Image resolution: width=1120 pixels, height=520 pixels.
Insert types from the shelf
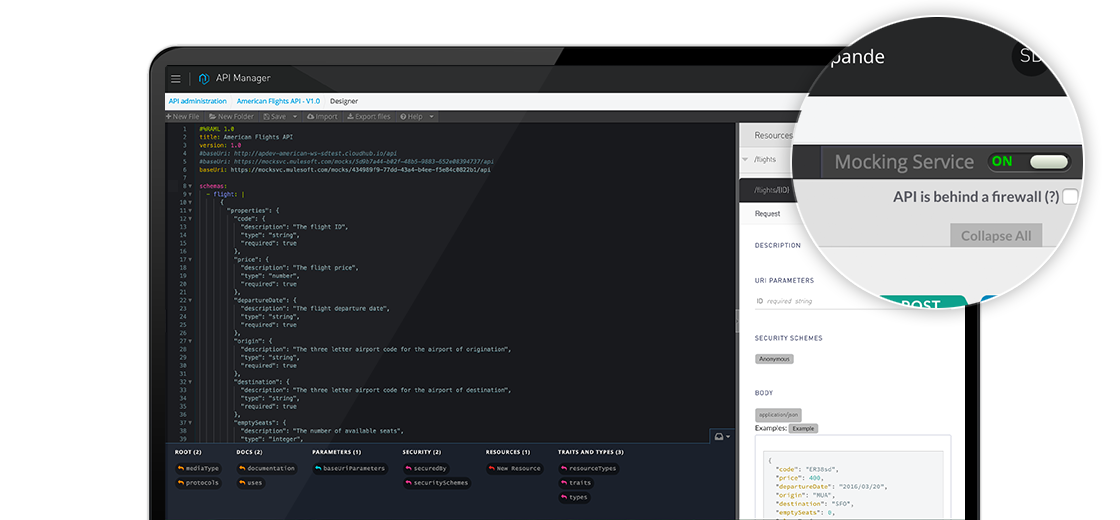point(574,497)
